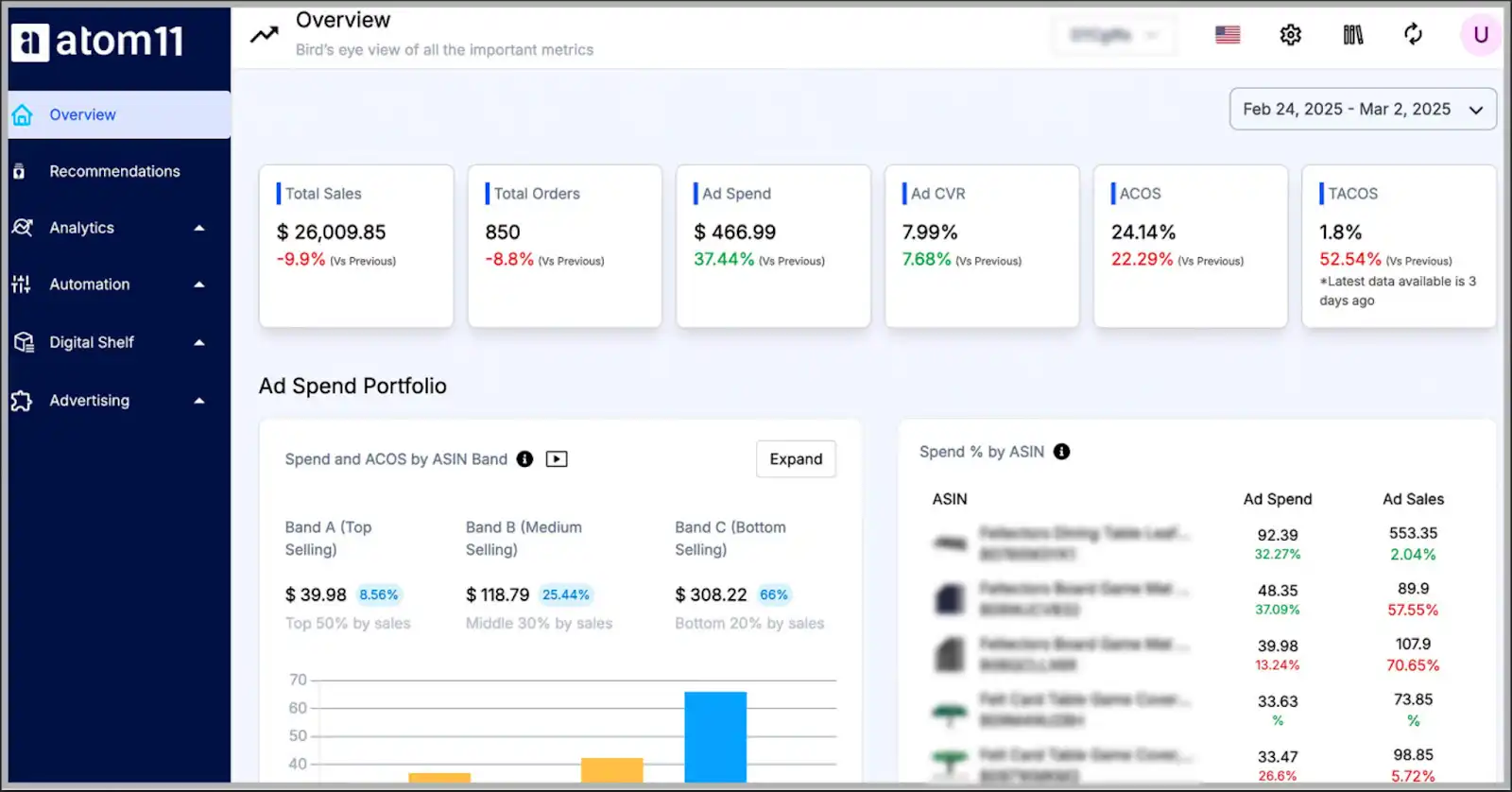Screen dimensions: 1512x792
Task: Show info for Spend and ACOS by ASIN Band
Action: [524, 459]
